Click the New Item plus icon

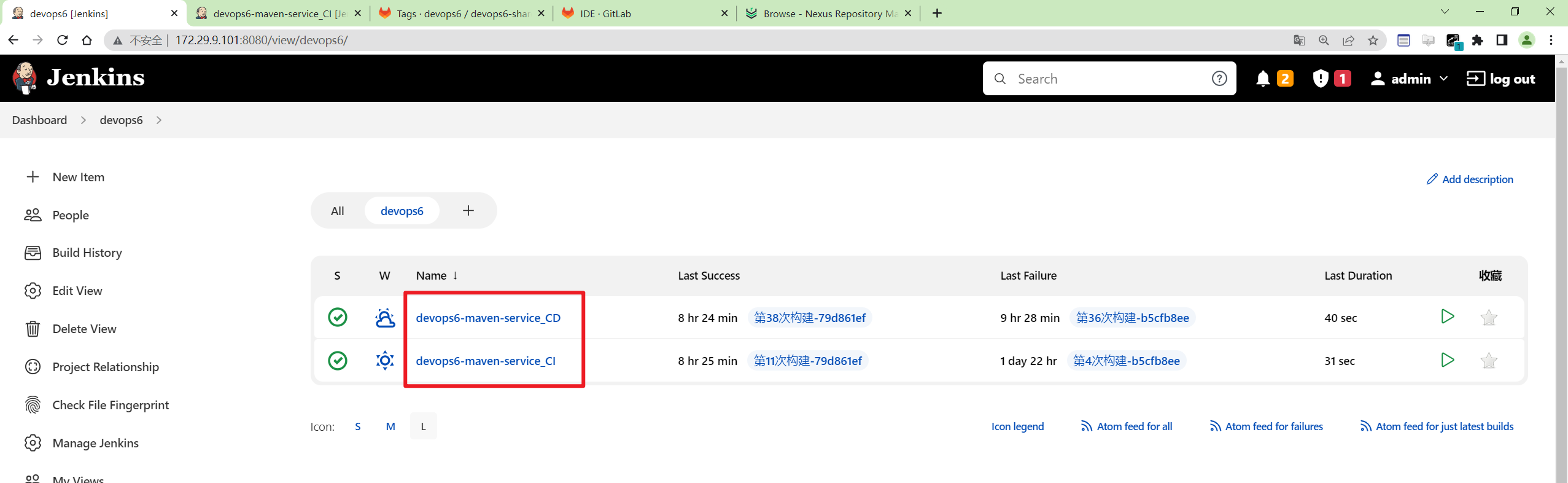(33, 177)
